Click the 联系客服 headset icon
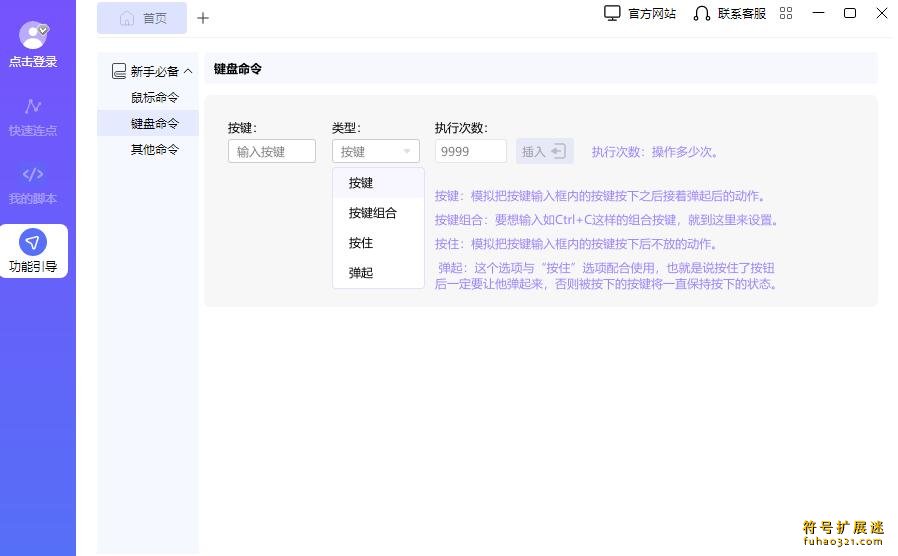The image size is (898, 556). pyautogui.click(x=702, y=13)
